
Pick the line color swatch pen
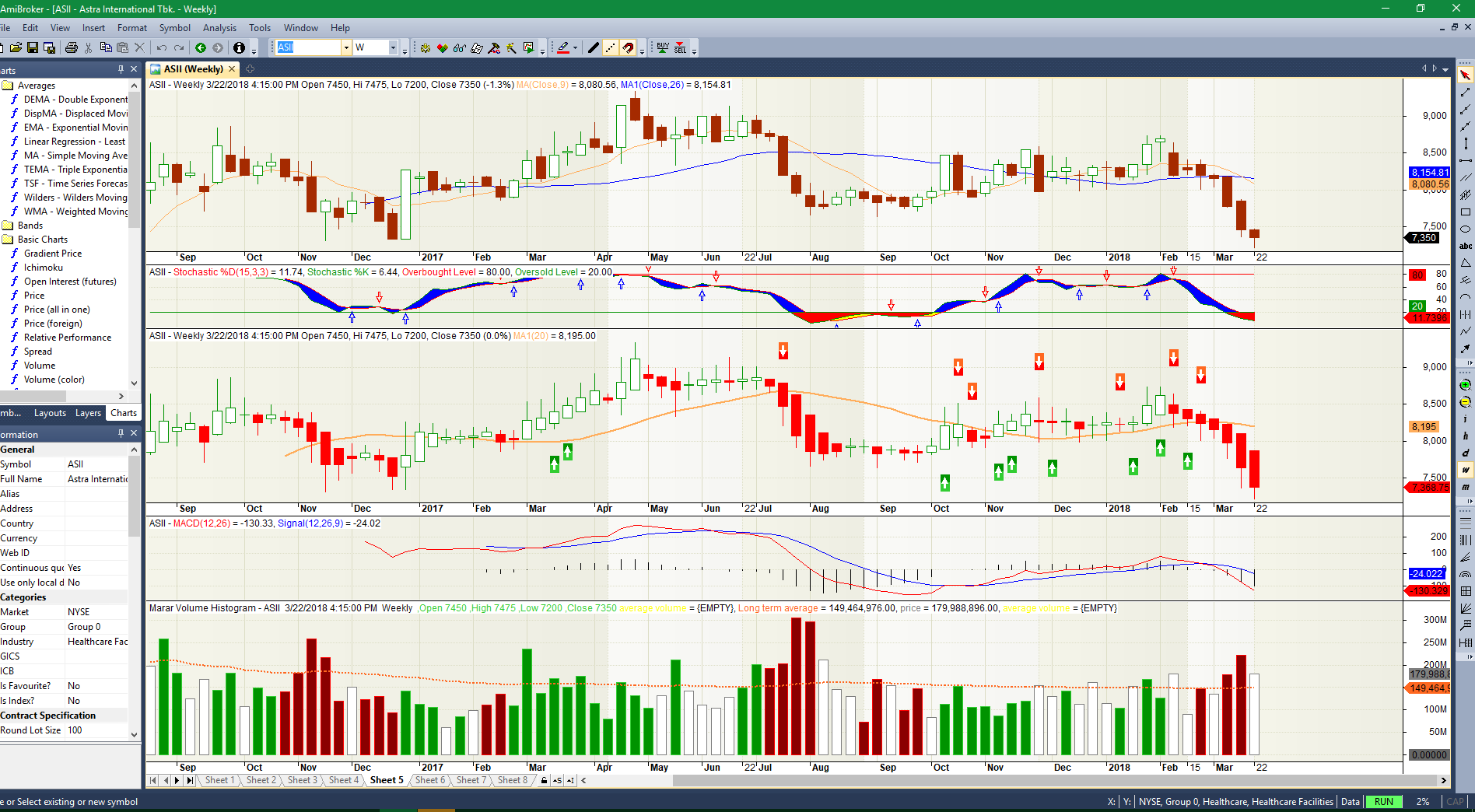click(563, 47)
